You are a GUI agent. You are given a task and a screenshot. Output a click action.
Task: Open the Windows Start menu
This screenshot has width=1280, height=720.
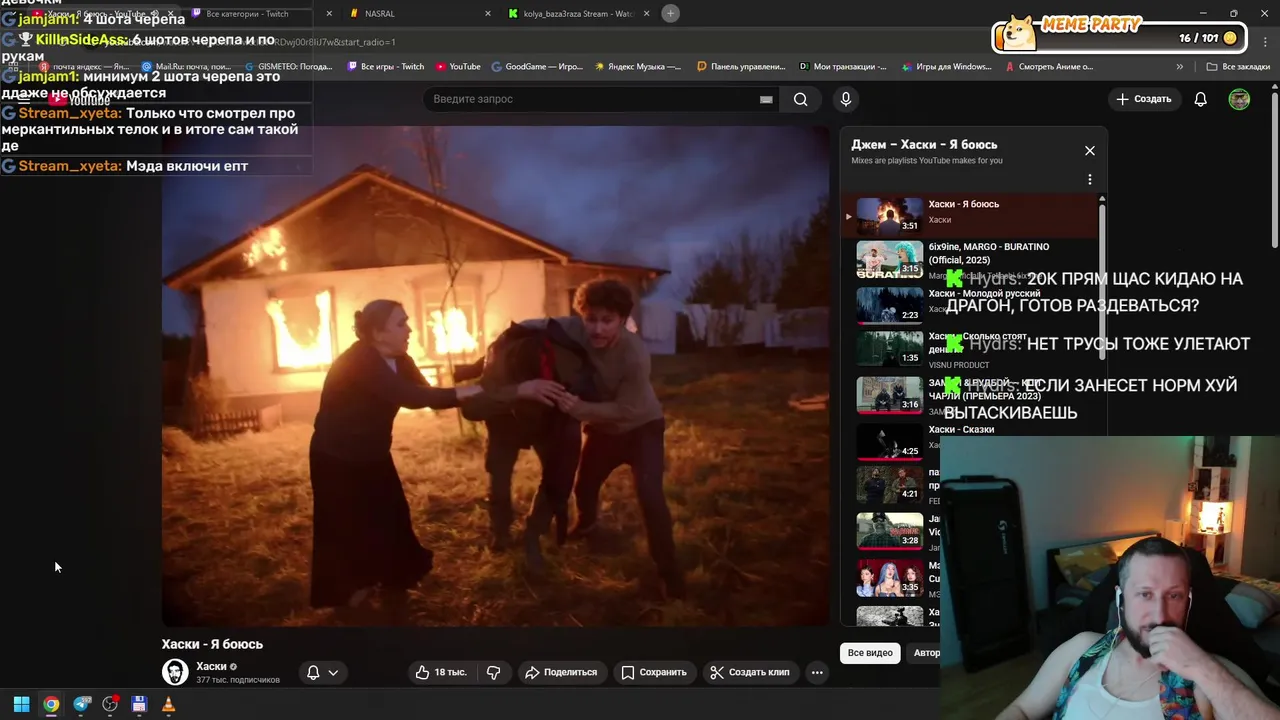pyautogui.click(x=21, y=704)
